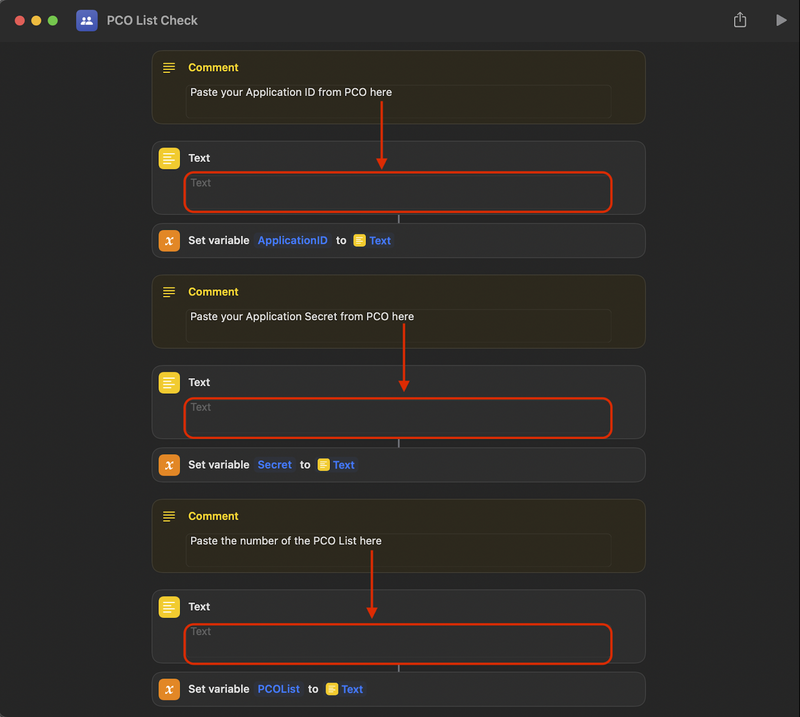Edit comment 'Paste your Application ID from PCO here'
800x717 pixels.
(x=398, y=102)
